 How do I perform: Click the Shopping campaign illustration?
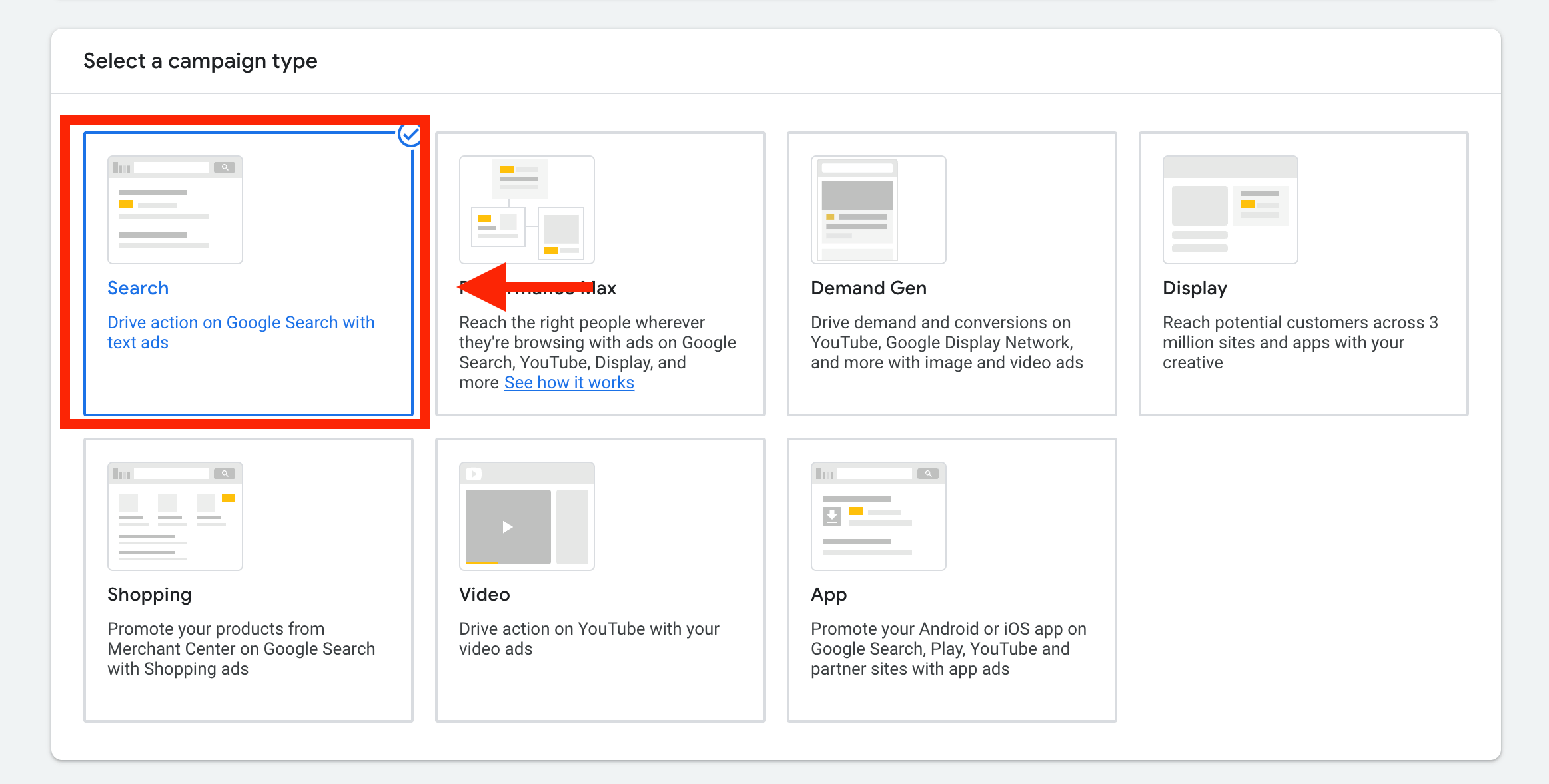(x=175, y=516)
